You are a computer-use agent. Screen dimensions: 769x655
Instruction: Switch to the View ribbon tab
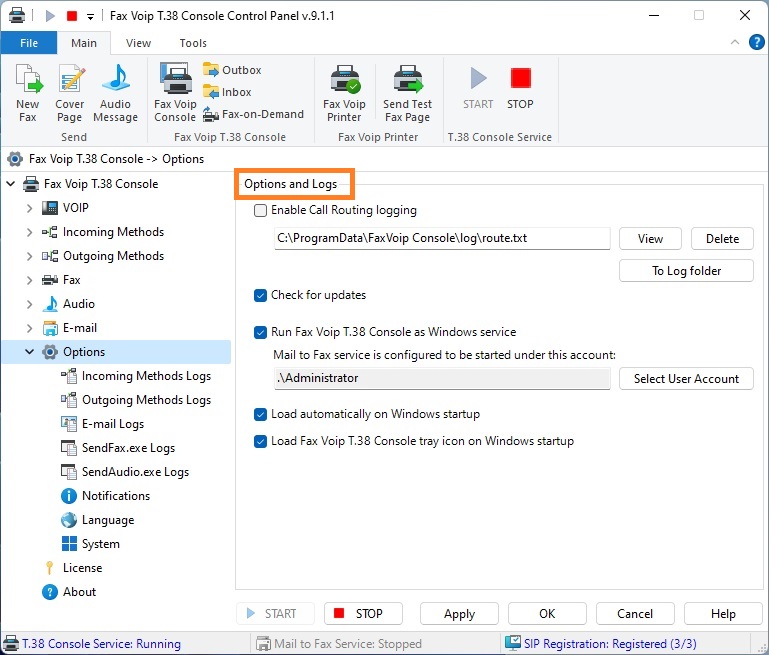pyautogui.click(x=138, y=43)
